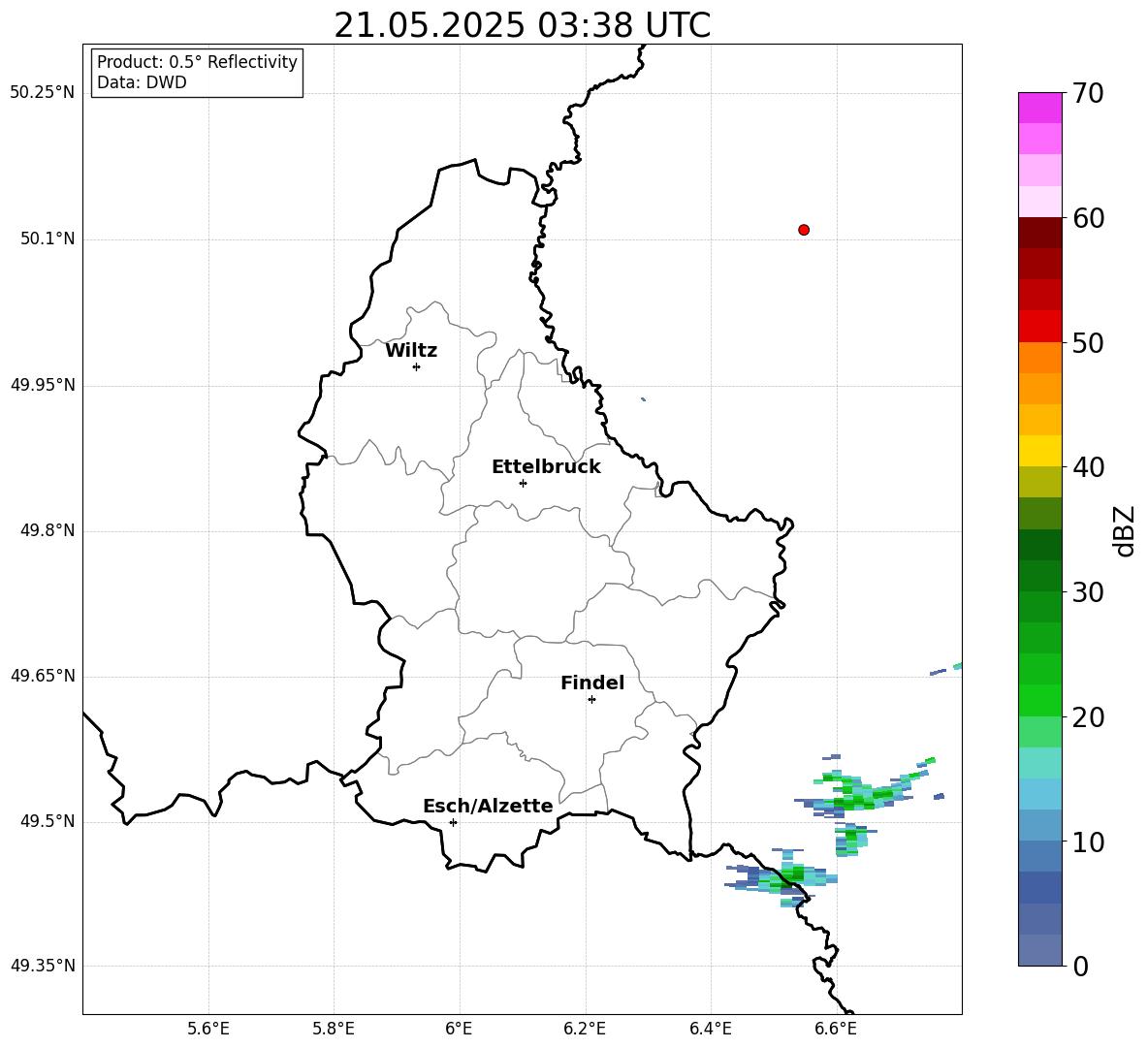Click the colorbar tick label 60

(x=1088, y=218)
